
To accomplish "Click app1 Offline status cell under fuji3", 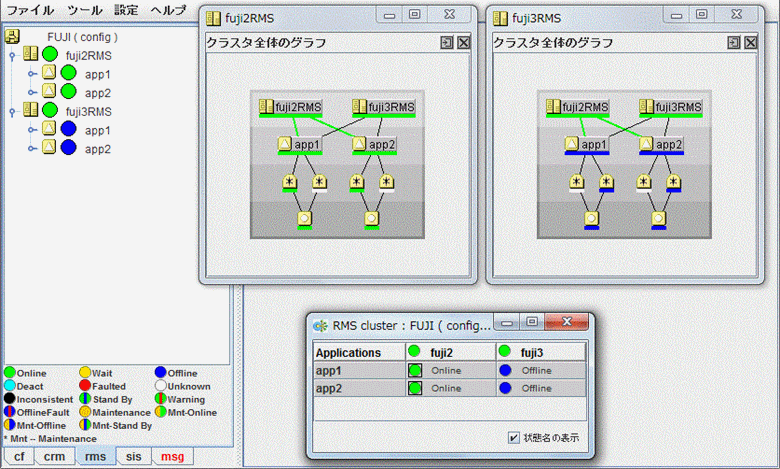I will [541, 371].
